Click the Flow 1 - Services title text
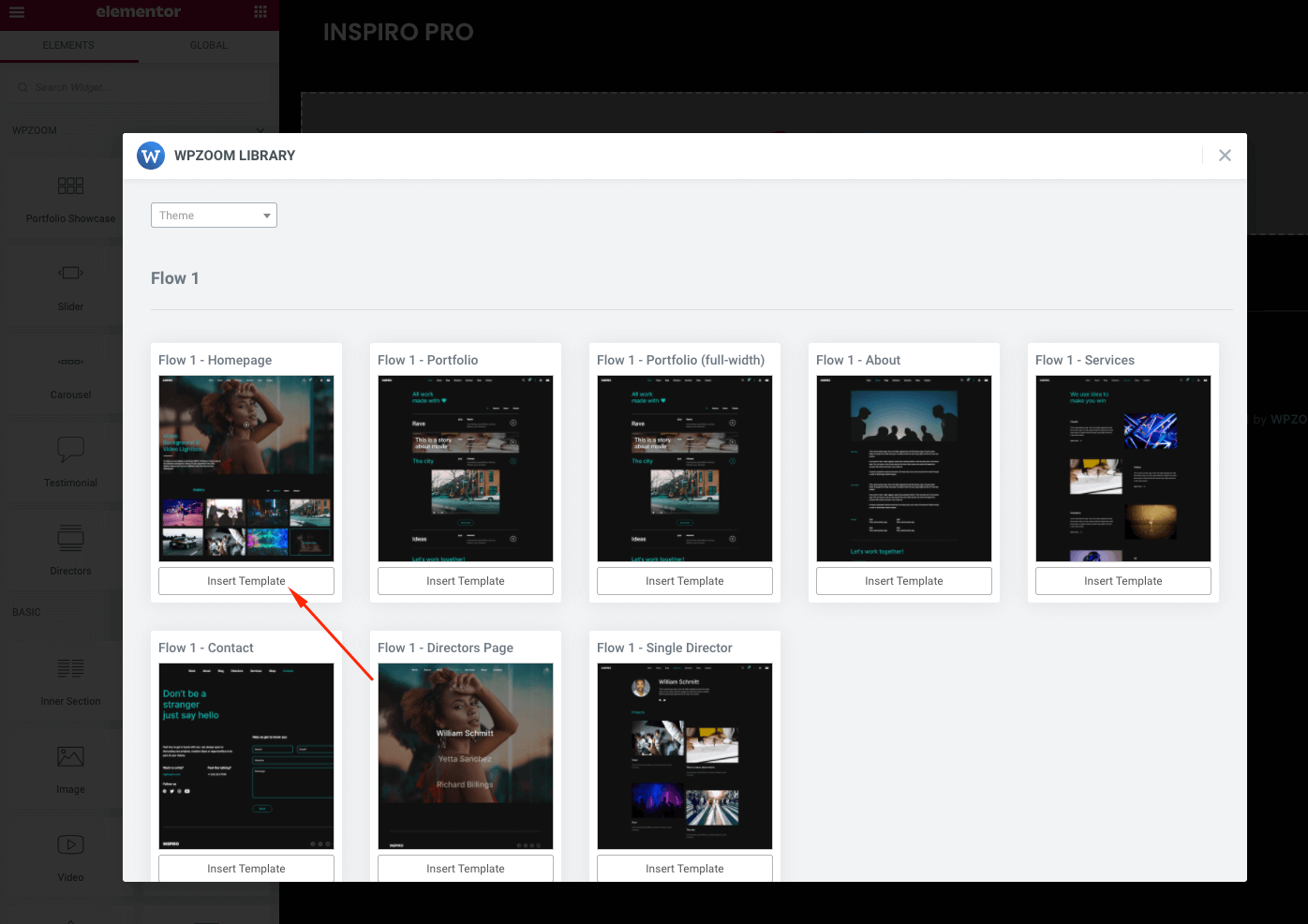The height and width of the screenshot is (924, 1308). point(1085,360)
